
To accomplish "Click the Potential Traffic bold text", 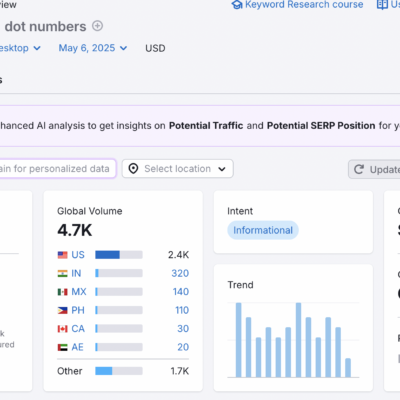I will 206,126.
